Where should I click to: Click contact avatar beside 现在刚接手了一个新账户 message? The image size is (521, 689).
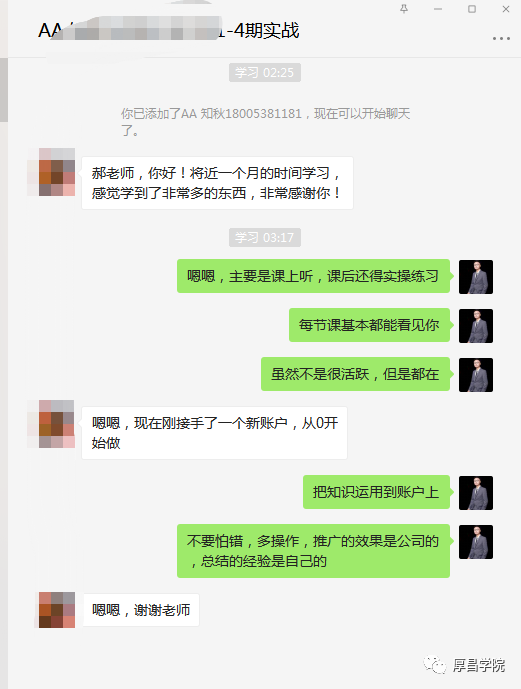click(57, 424)
